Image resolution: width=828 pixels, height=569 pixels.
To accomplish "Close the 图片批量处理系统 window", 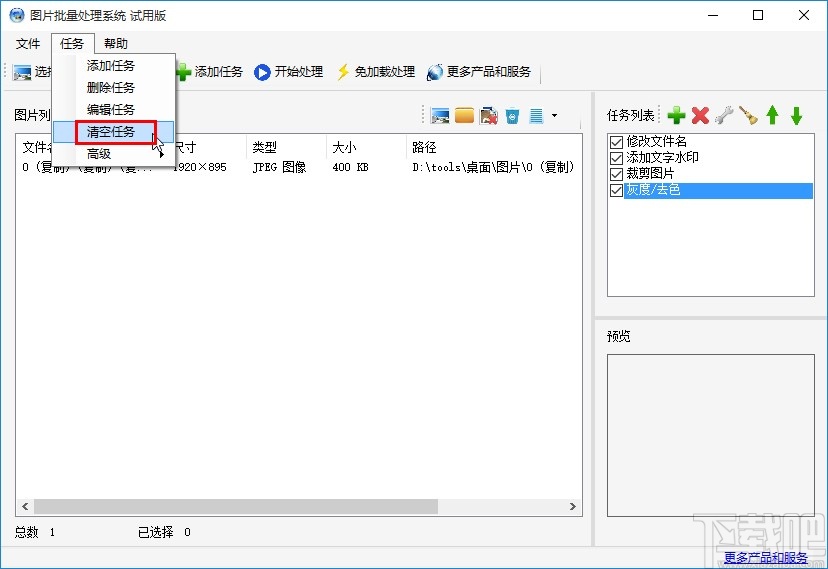I will click(804, 15).
